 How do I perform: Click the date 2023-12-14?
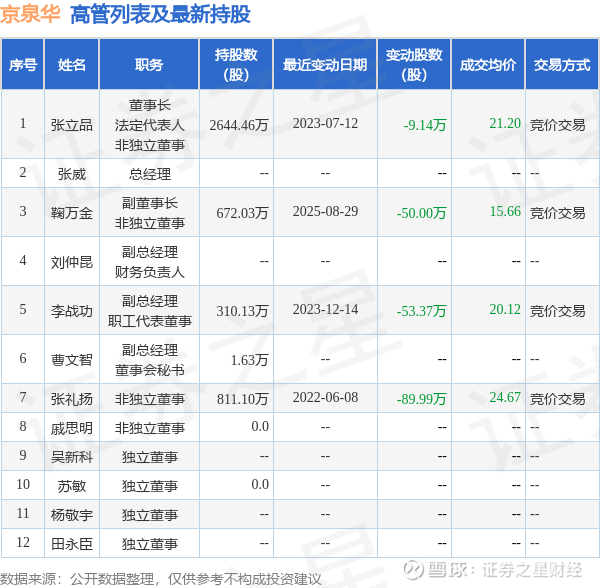(x=325, y=309)
